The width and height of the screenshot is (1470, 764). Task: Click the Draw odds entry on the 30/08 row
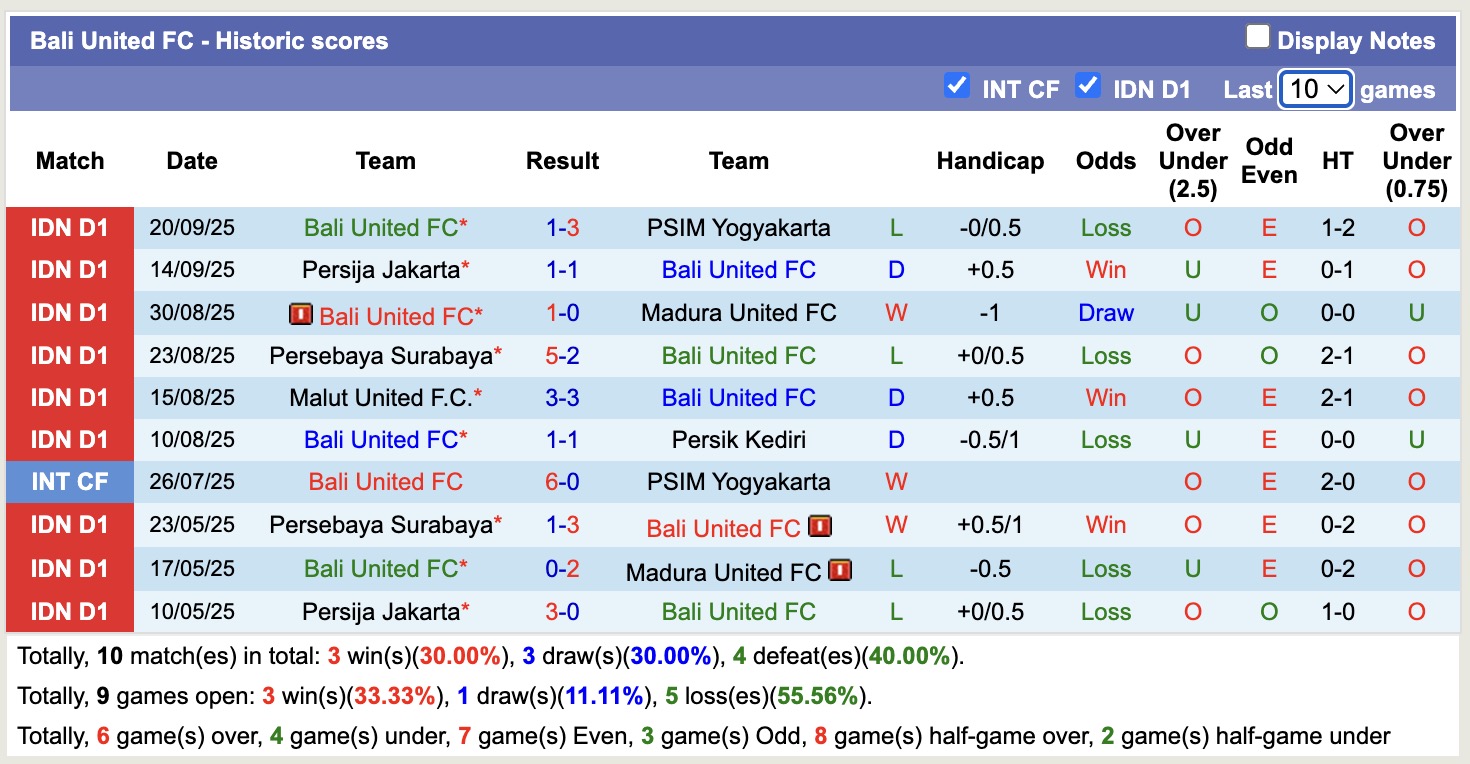(x=1106, y=312)
